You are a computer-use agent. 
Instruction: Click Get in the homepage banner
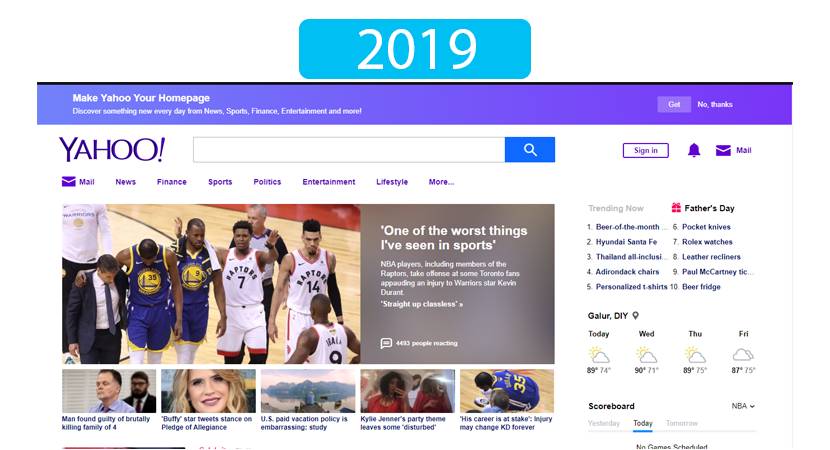click(674, 104)
